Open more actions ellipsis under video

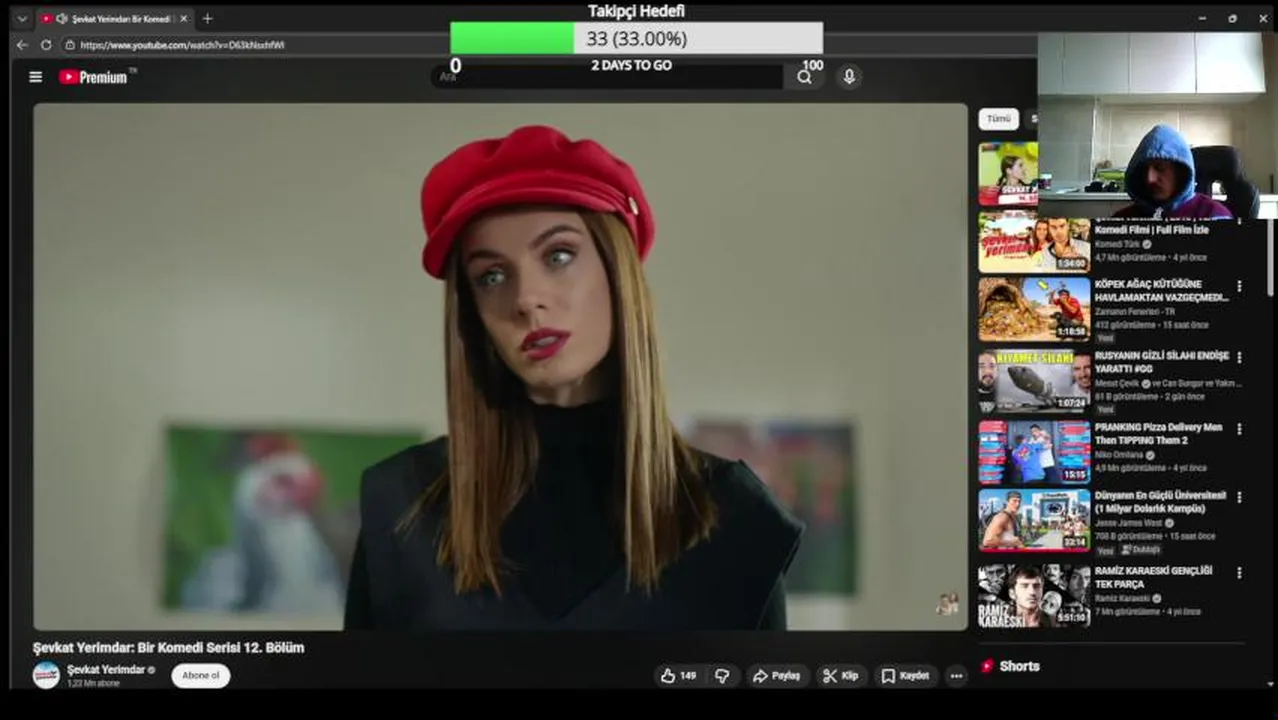pos(956,676)
